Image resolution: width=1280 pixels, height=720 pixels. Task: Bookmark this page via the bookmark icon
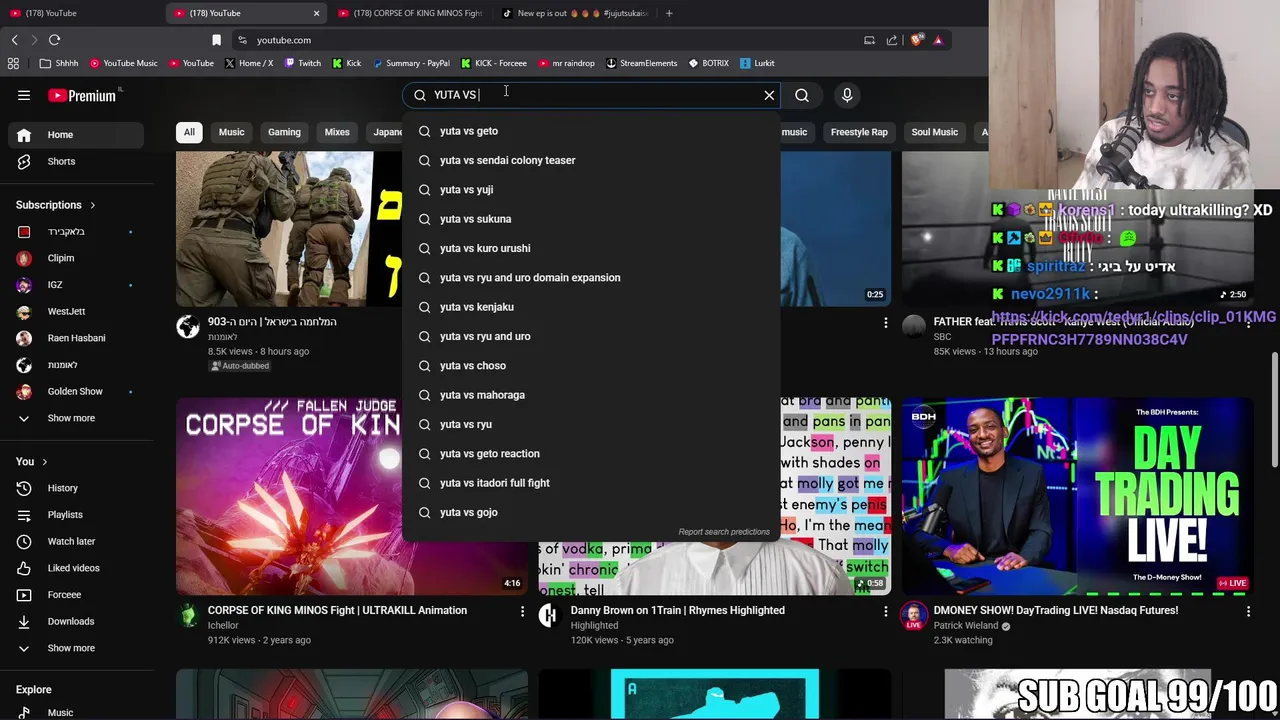pos(216,40)
